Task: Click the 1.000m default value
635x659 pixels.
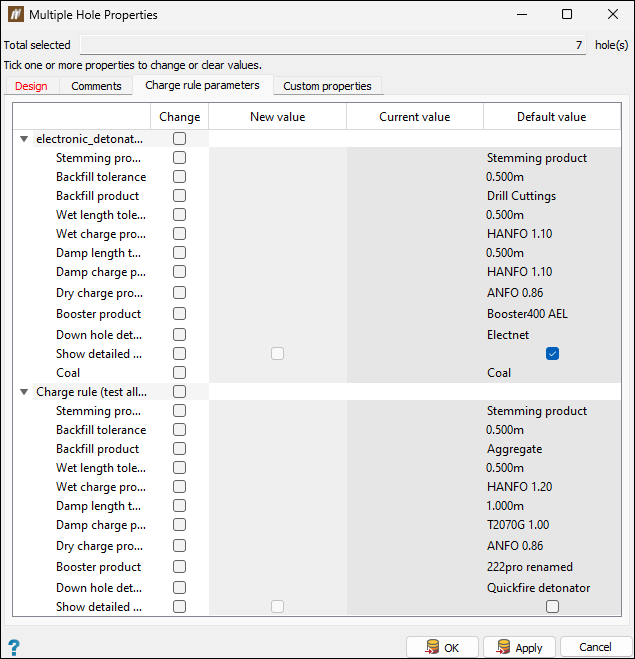Action: 505,506
